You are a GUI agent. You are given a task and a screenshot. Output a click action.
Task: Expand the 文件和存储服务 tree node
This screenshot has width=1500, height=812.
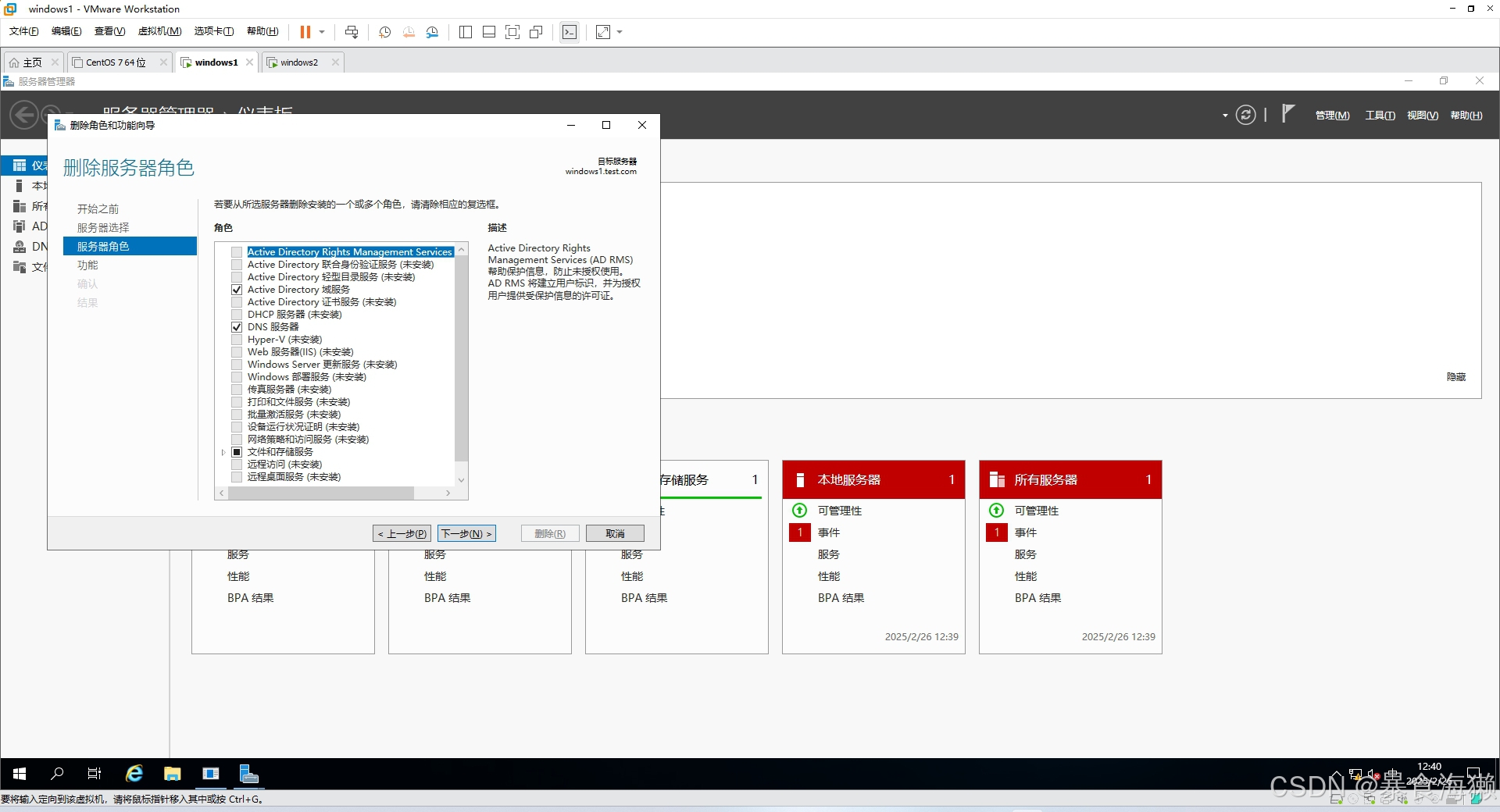(x=223, y=452)
